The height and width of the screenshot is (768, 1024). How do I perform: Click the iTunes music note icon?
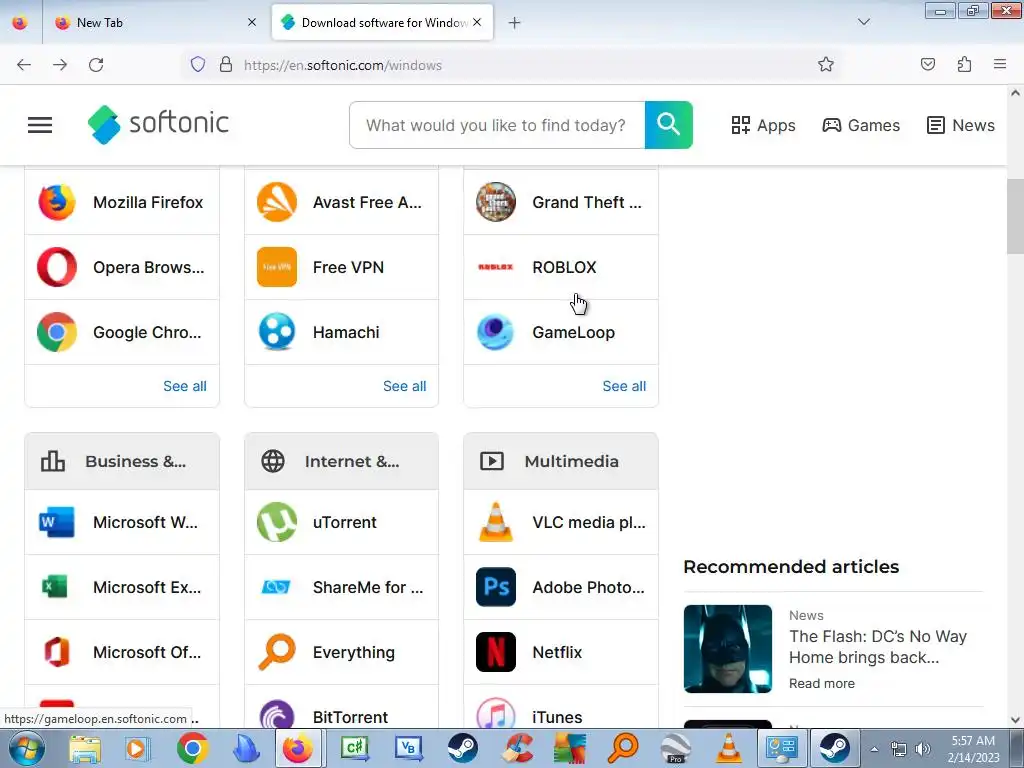click(496, 715)
